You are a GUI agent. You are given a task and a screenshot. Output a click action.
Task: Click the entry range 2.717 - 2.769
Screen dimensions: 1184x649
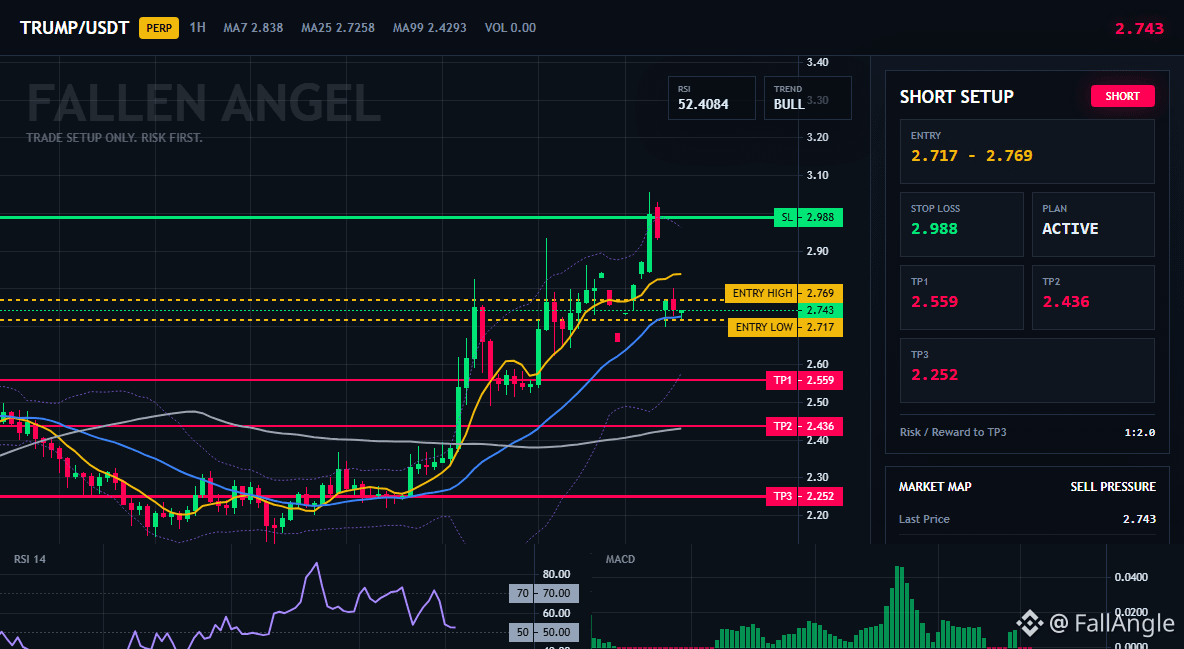[x=972, y=156]
